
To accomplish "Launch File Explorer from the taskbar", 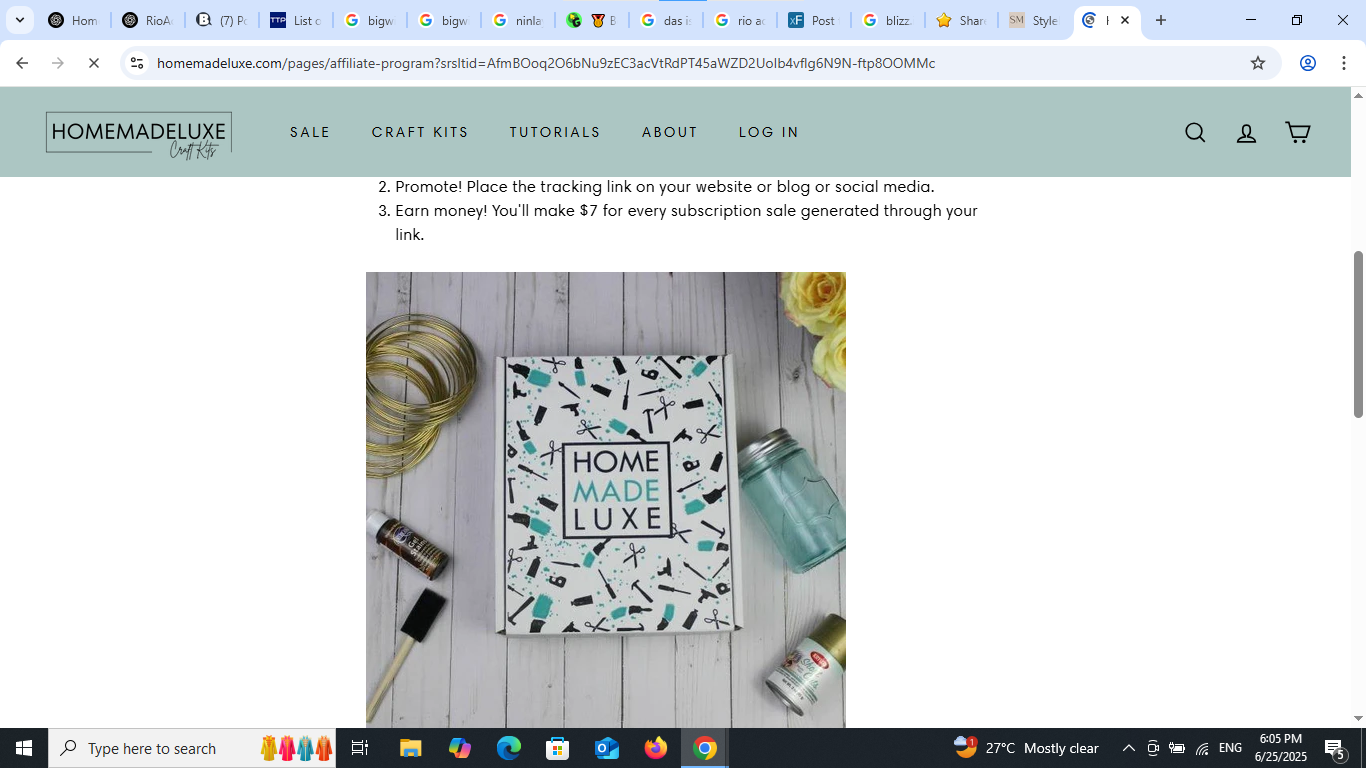I will [411, 748].
